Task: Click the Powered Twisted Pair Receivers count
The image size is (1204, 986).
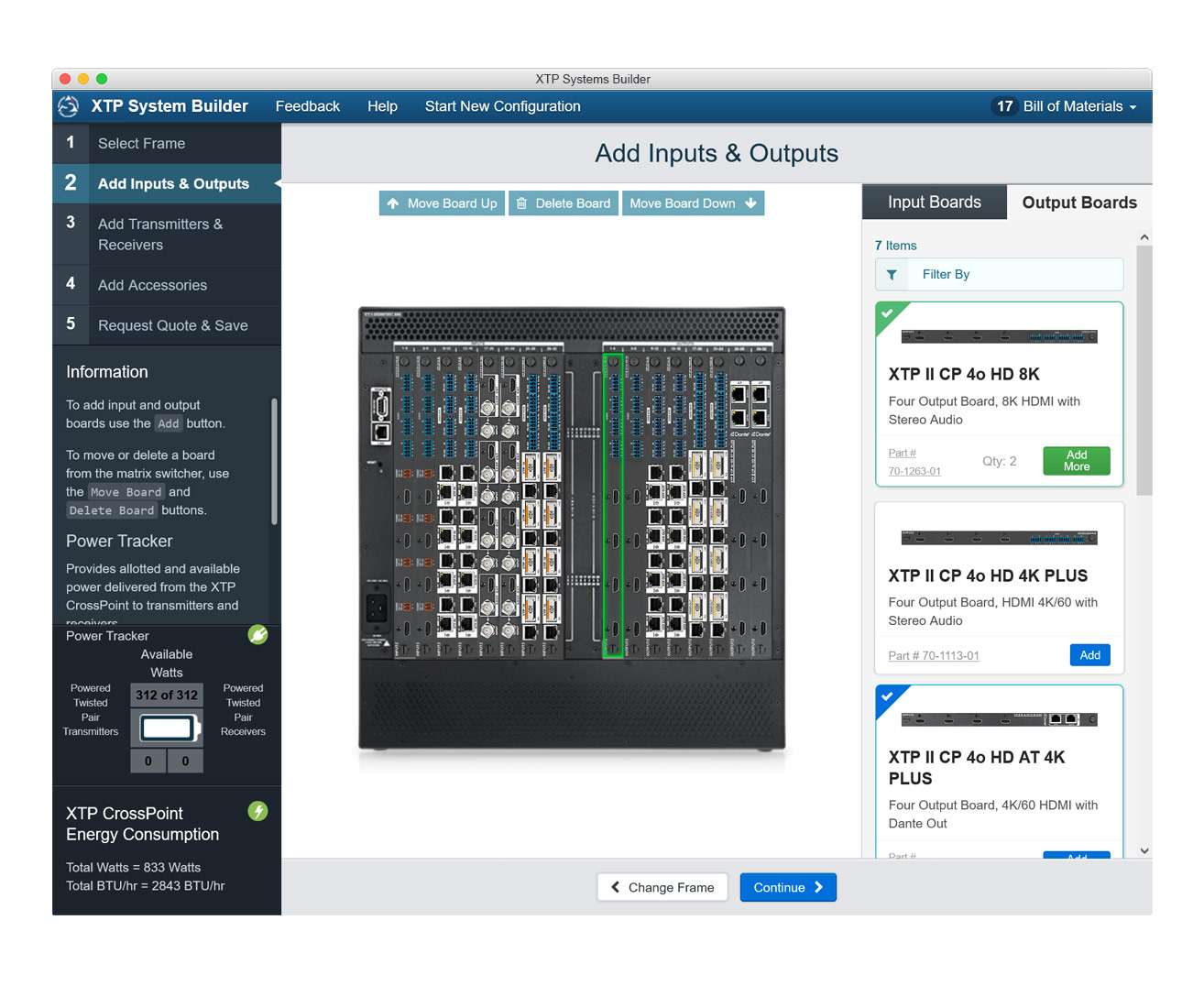Action: [x=185, y=761]
